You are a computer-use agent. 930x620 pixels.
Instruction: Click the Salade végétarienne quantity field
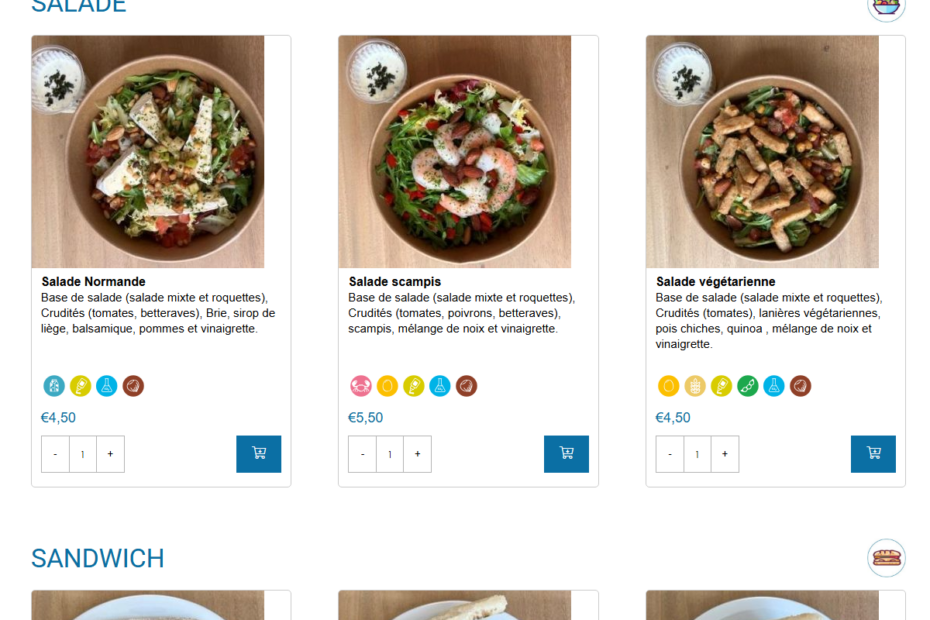(x=697, y=454)
